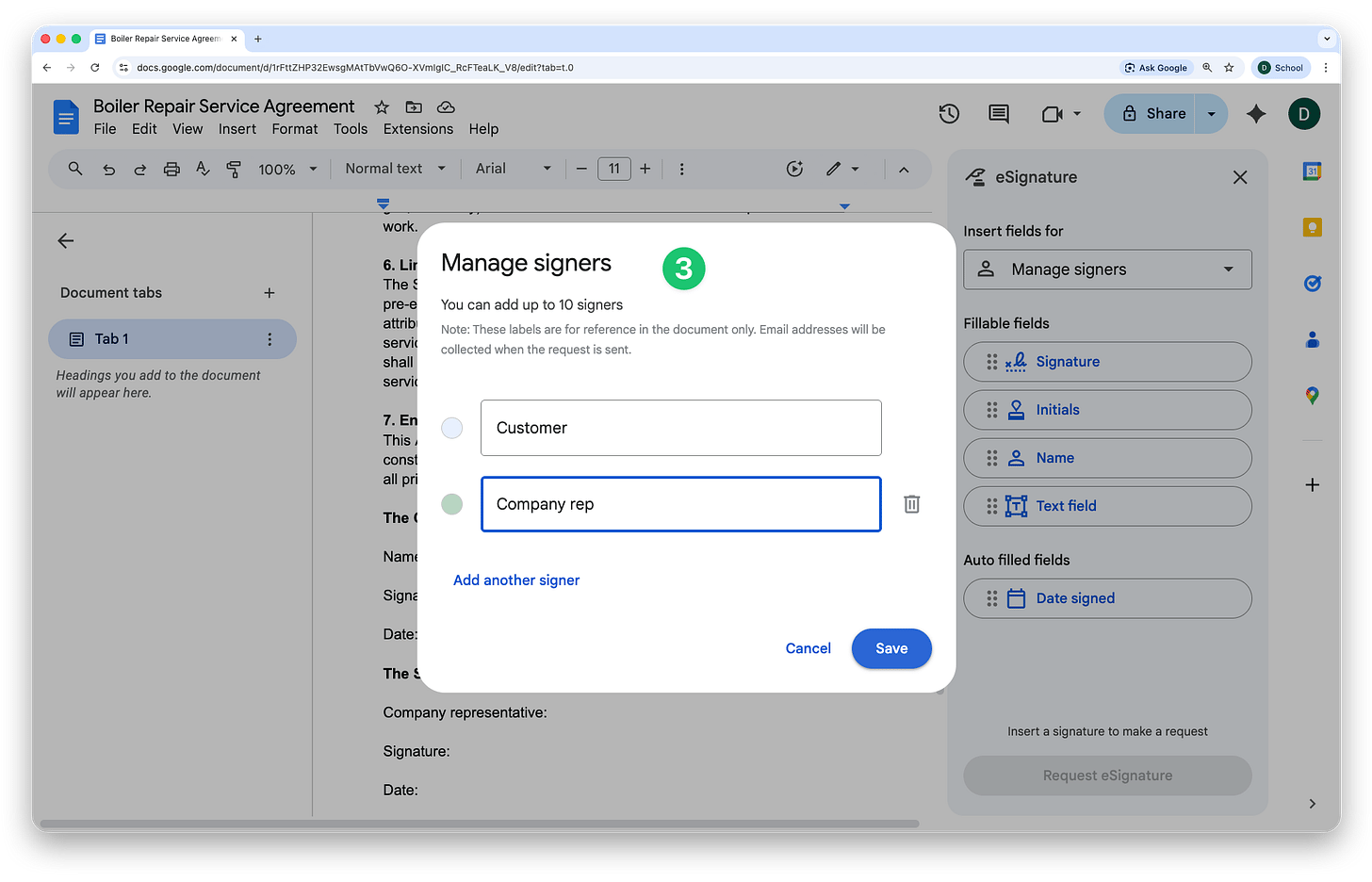The height and width of the screenshot is (882, 1372).
Task: Click the get add-ons plus icon
Action: point(1312,484)
